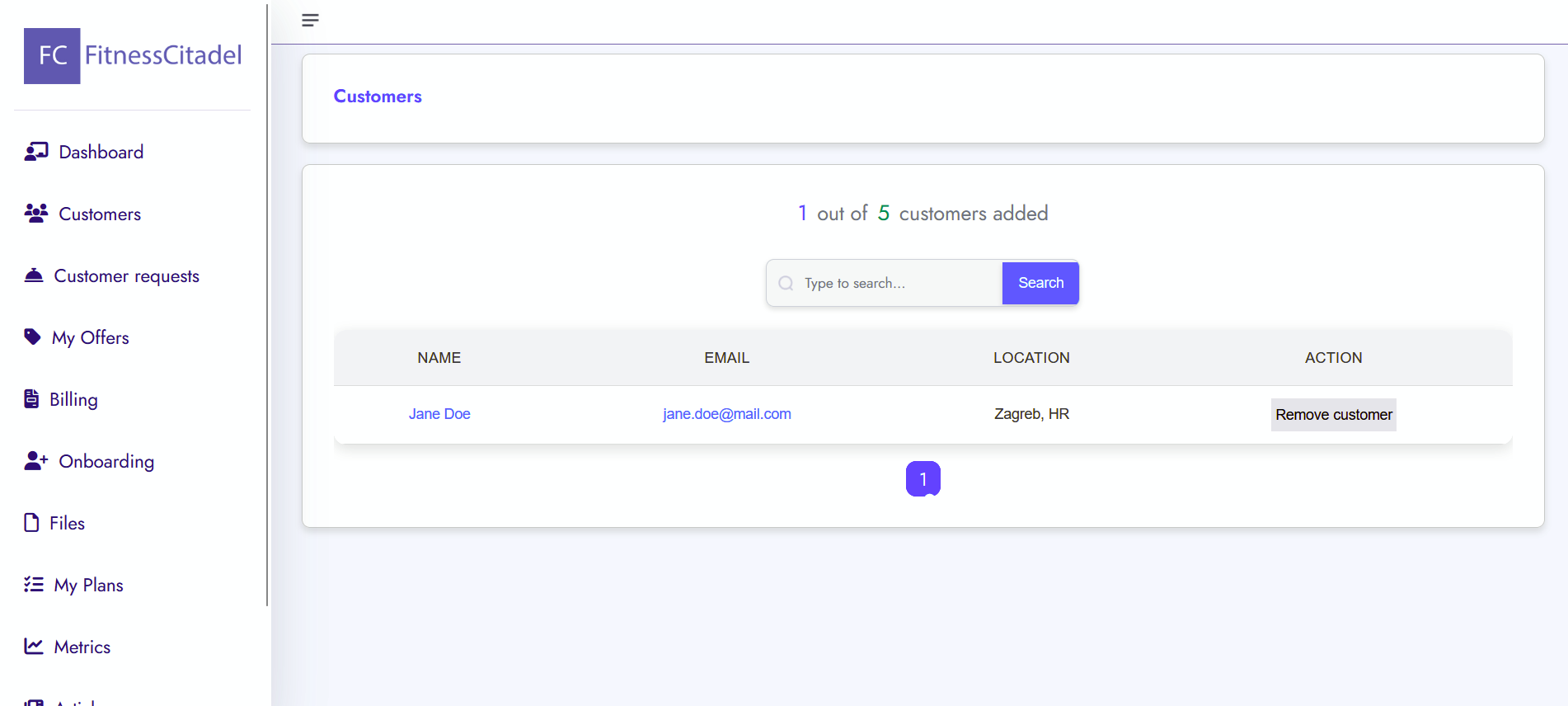Click the jane.doe@mail.com email link
Viewport: 1568px width, 706px height.
[726, 414]
